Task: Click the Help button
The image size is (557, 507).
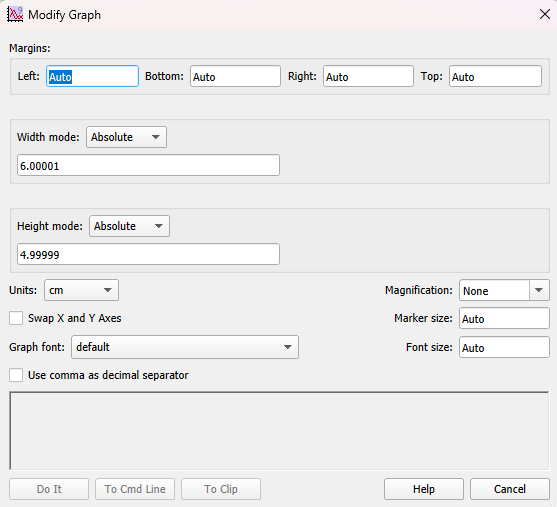Action: click(424, 489)
